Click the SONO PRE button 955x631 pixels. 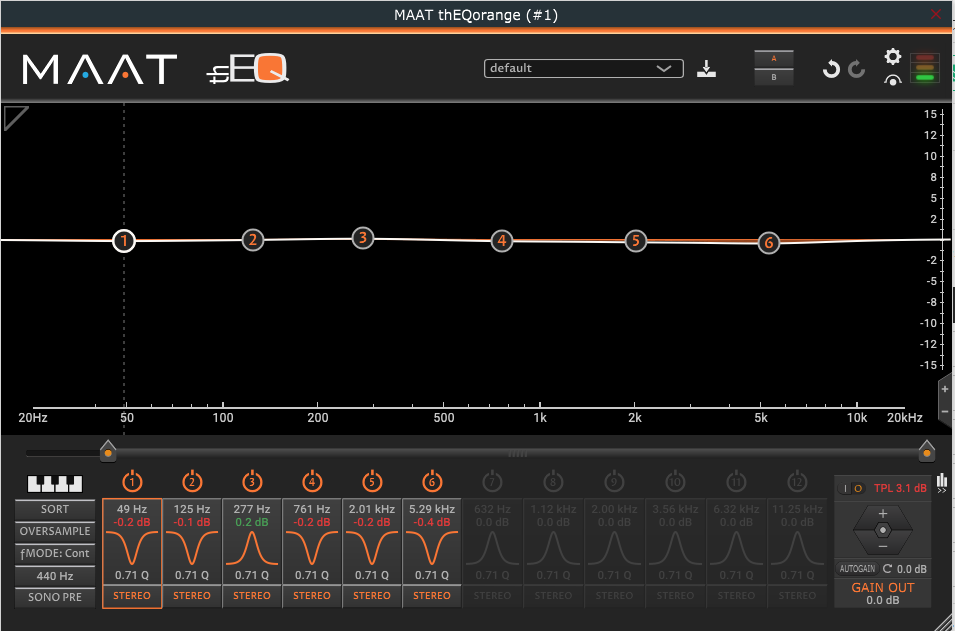(55, 597)
